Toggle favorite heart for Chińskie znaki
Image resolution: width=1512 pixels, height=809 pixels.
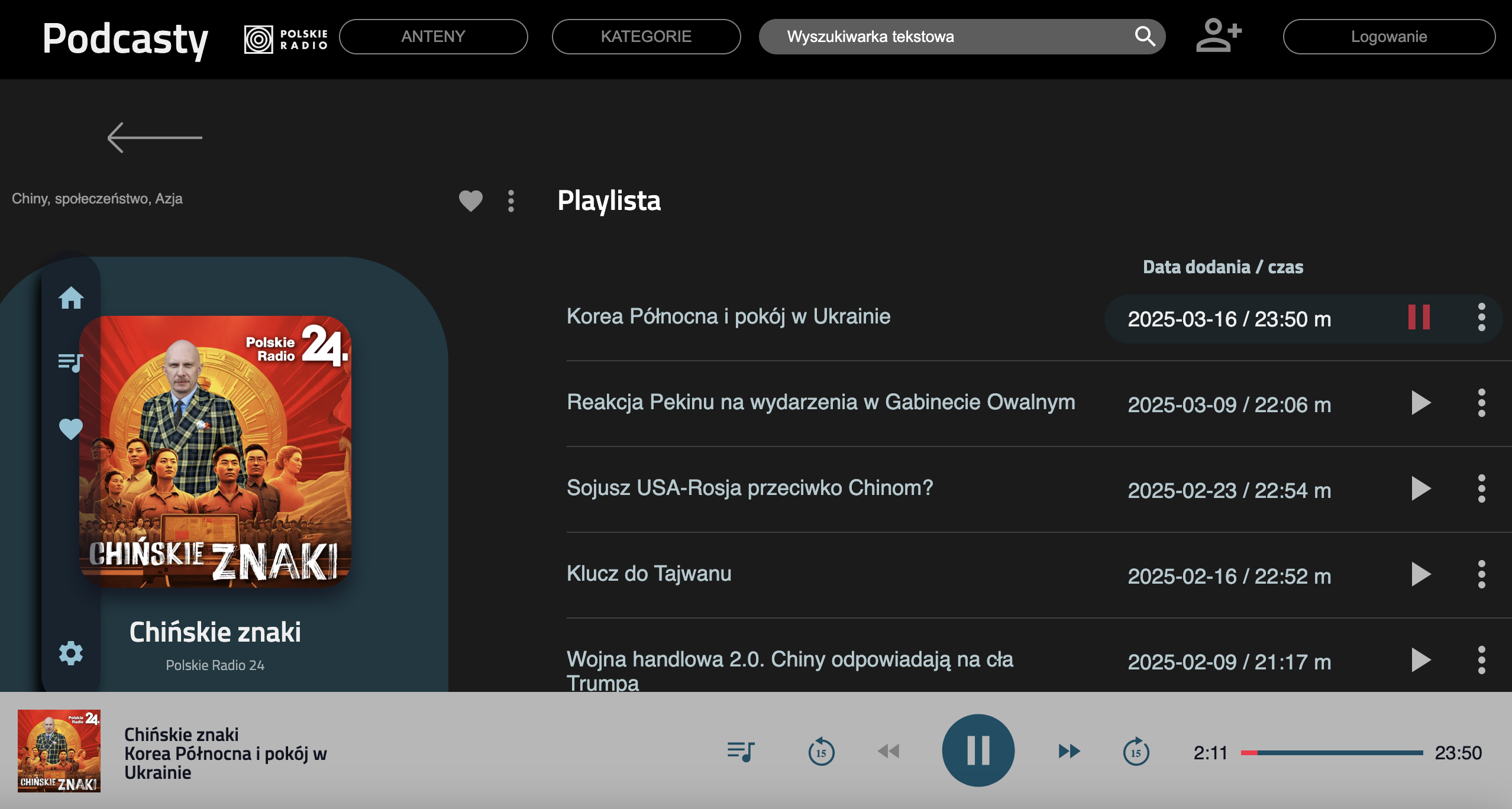[471, 201]
